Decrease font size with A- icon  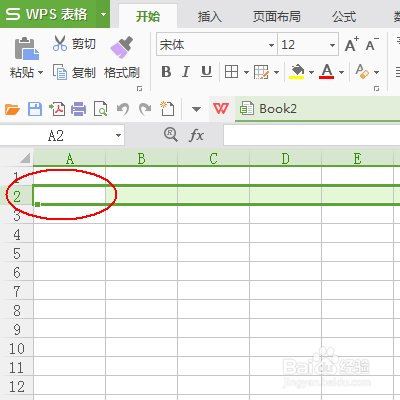(372, 44)
